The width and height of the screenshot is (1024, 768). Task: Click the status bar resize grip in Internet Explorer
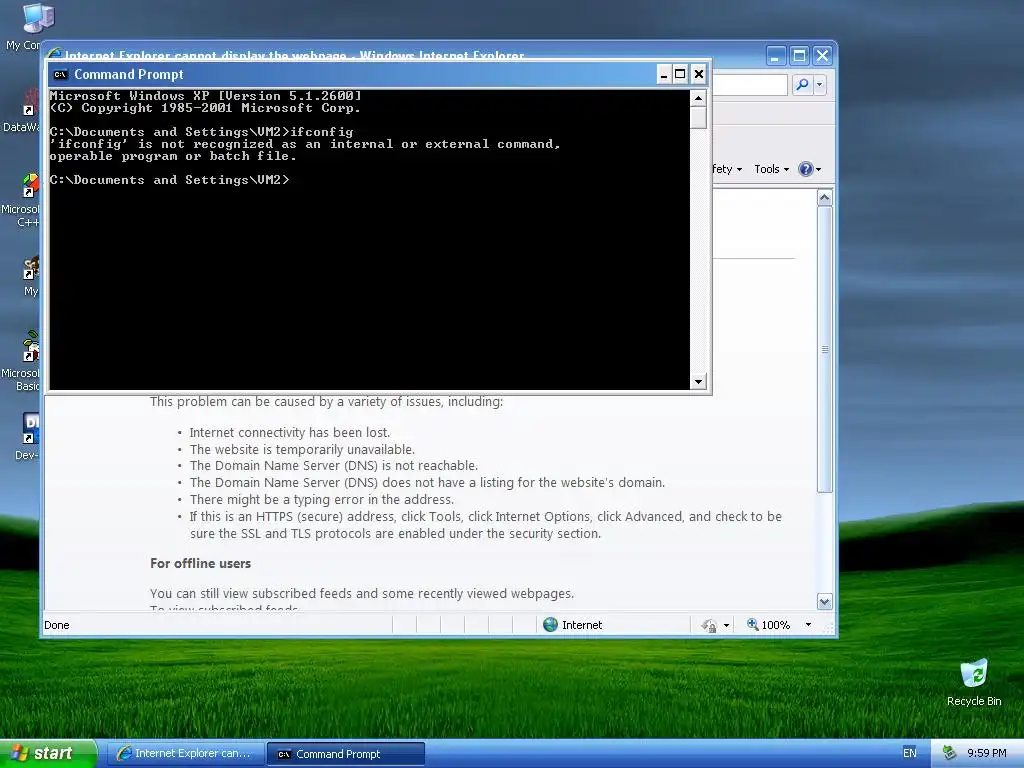(830, 628)
